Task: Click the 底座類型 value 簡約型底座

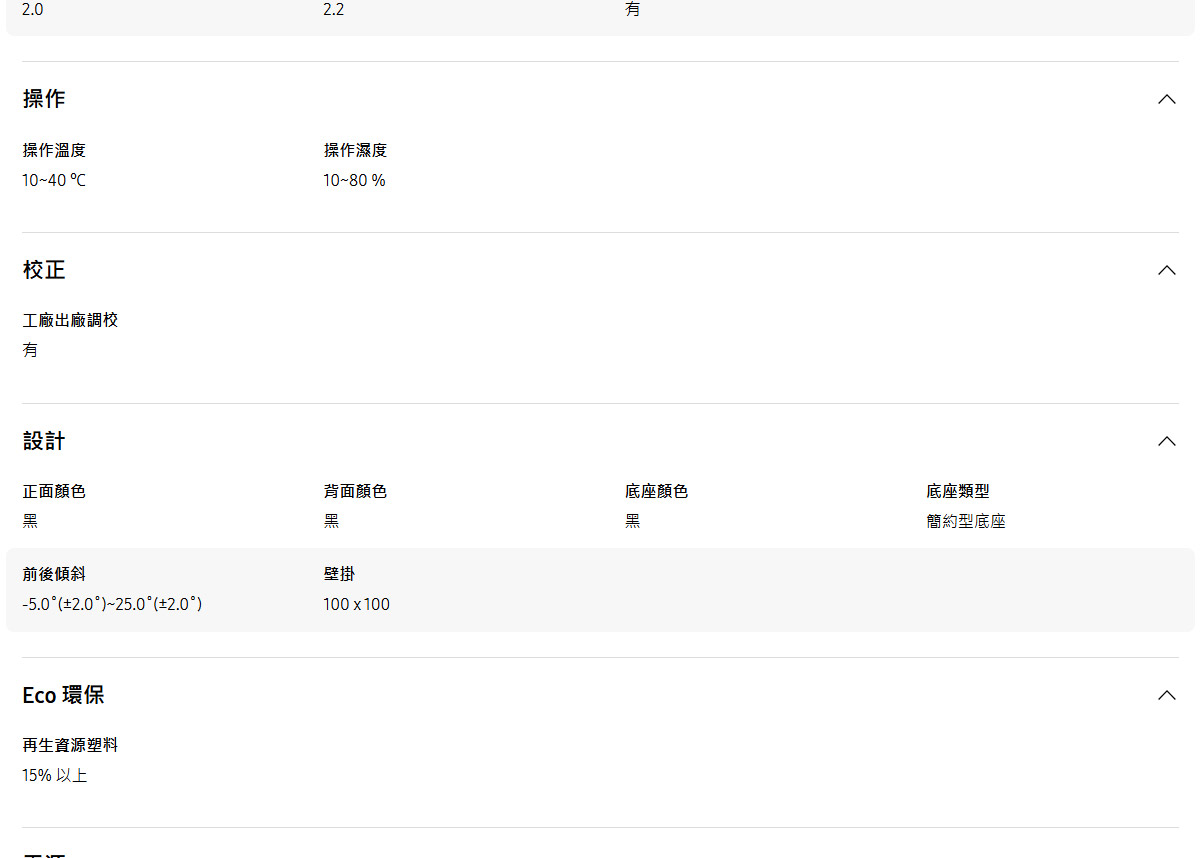Action: (965, 520)
